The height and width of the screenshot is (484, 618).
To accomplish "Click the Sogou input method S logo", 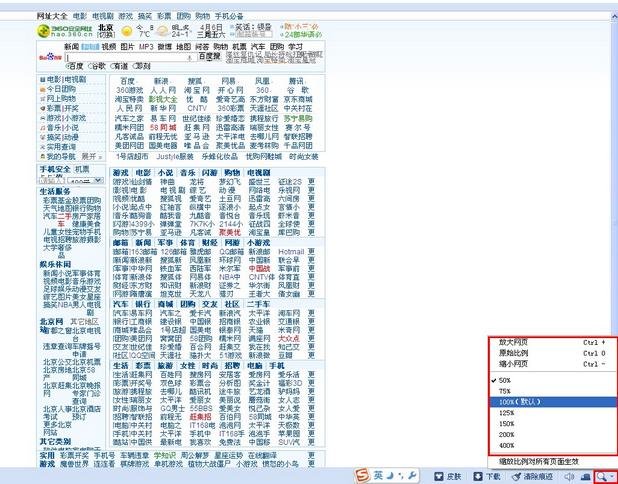I will pos(362,476).
